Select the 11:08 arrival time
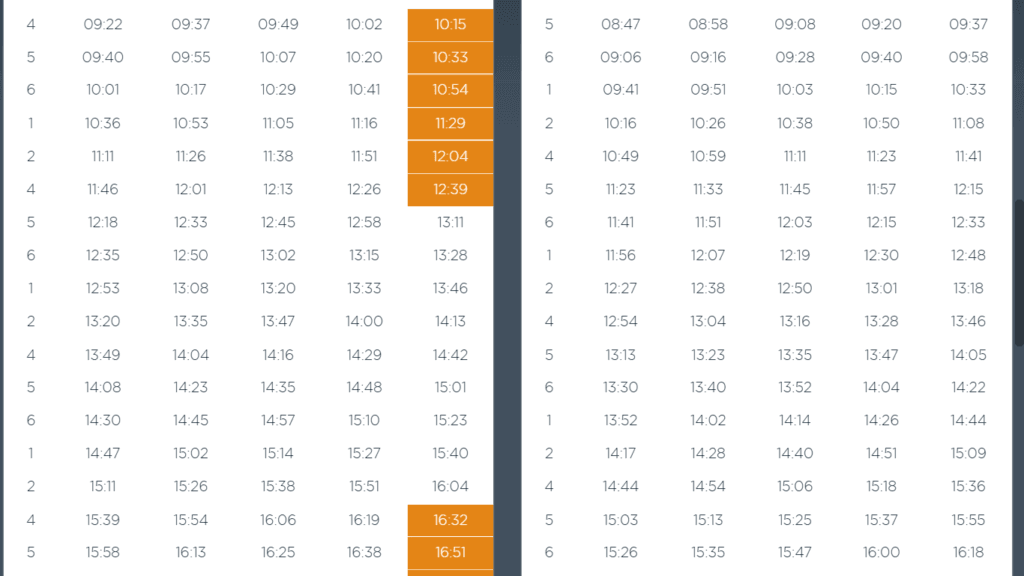The width and height of the screenshot is (1024, 576). point(968,123)
